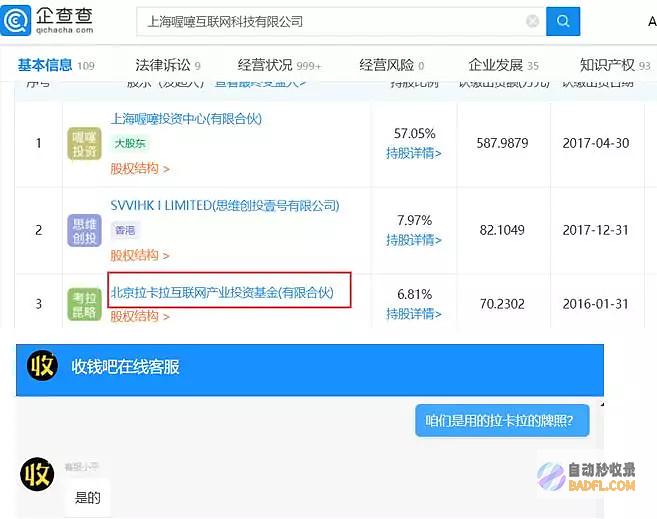
Task: Click the 收 agent avatar beside the 是的 reply
Action: point(37,474)
